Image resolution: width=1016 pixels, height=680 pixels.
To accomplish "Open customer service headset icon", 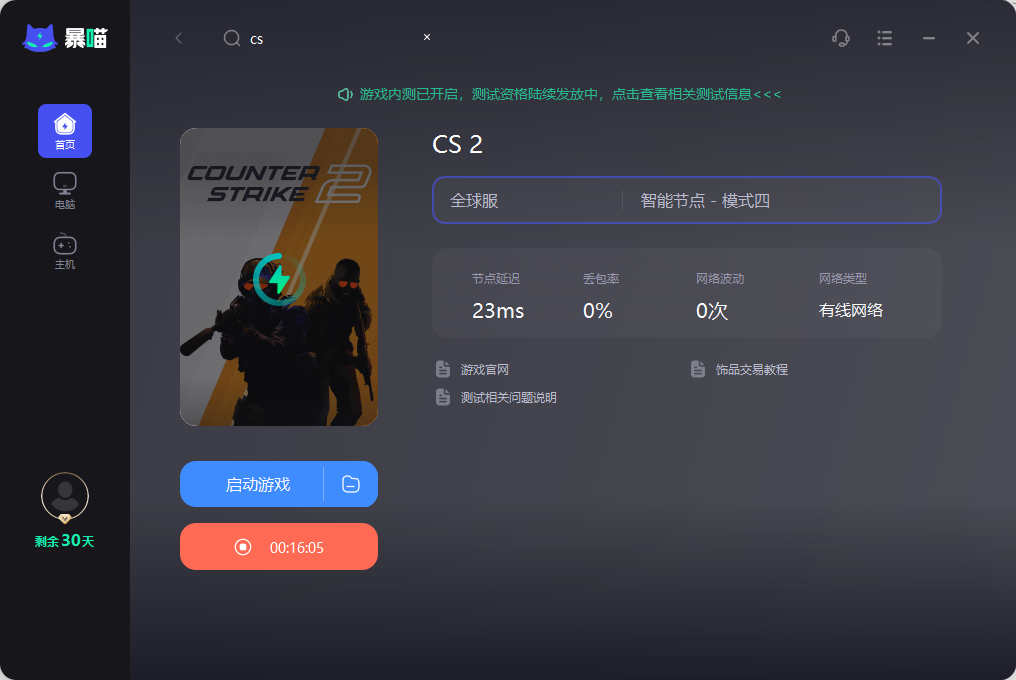I will [x=840, y=38].
